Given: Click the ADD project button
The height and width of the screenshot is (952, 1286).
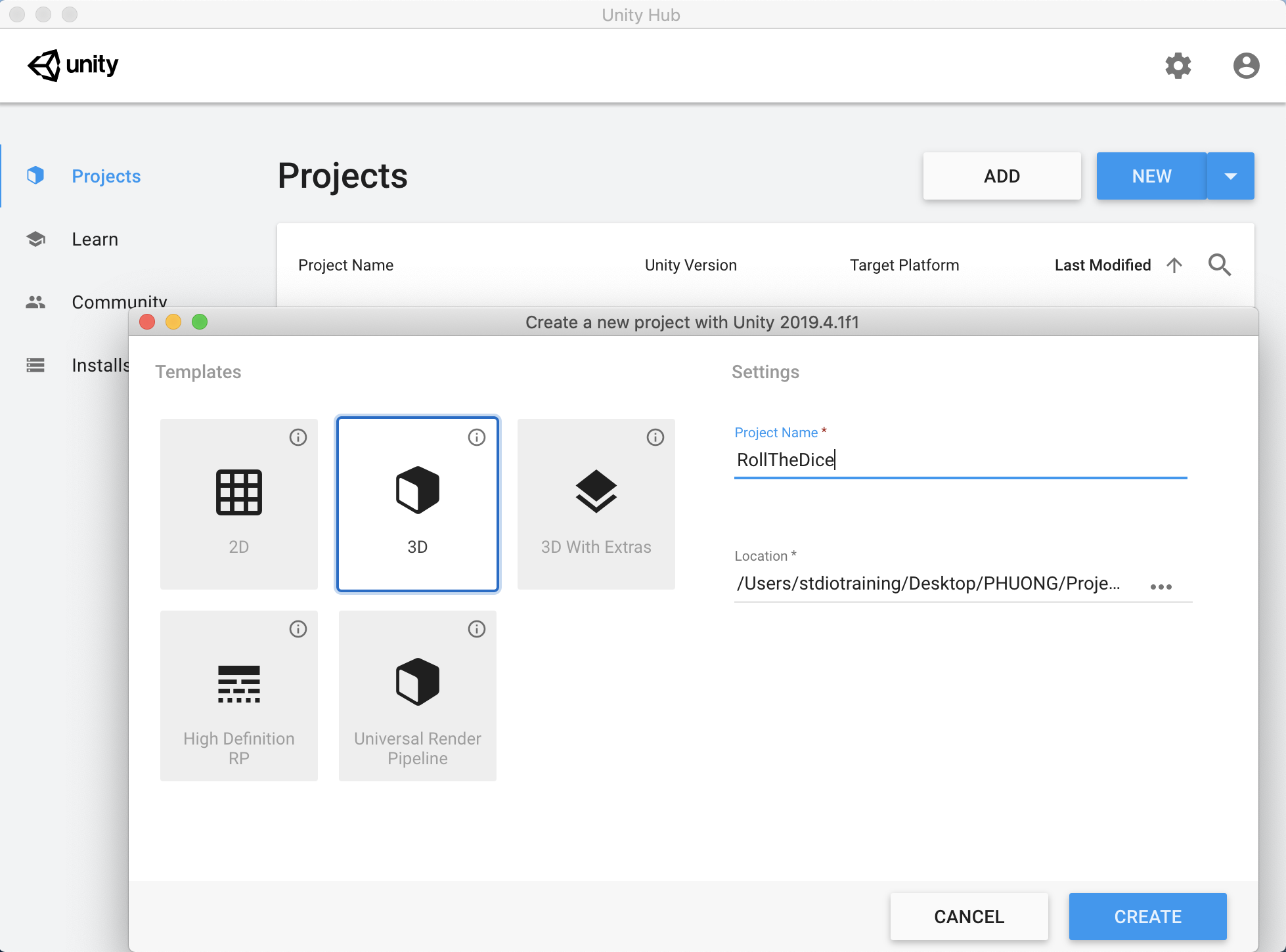Looking at the screenshot, I should click(x=1002, y=176).
